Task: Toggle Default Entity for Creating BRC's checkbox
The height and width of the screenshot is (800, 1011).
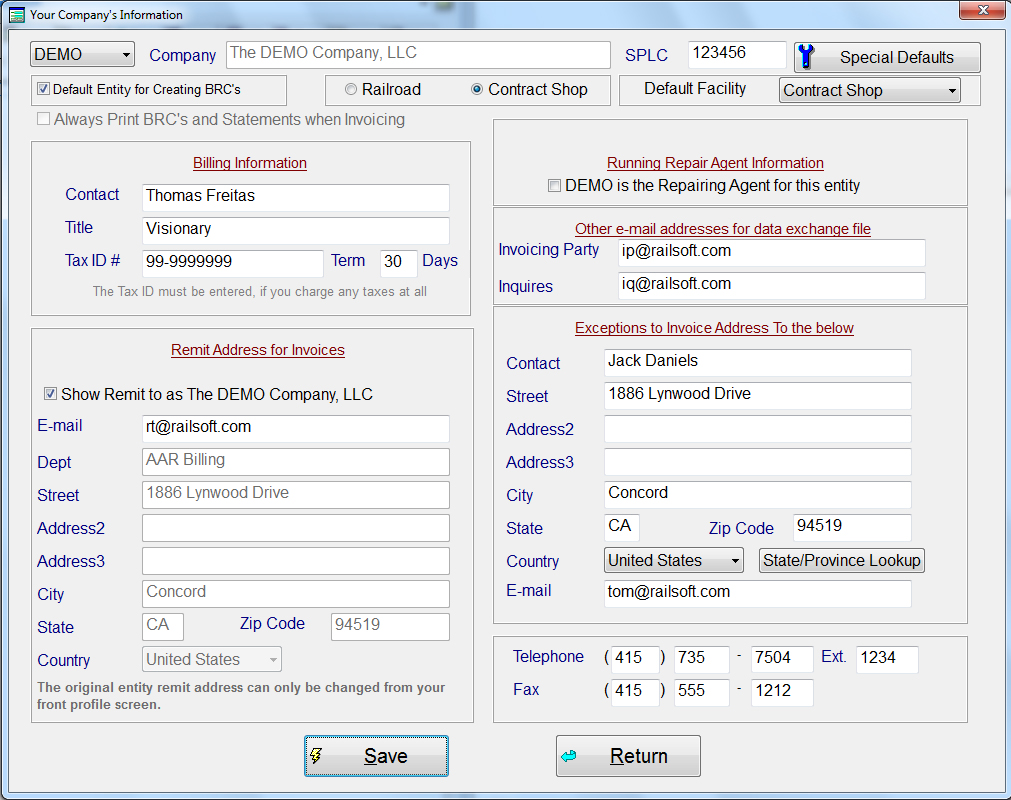Action: tap(43, 89)
